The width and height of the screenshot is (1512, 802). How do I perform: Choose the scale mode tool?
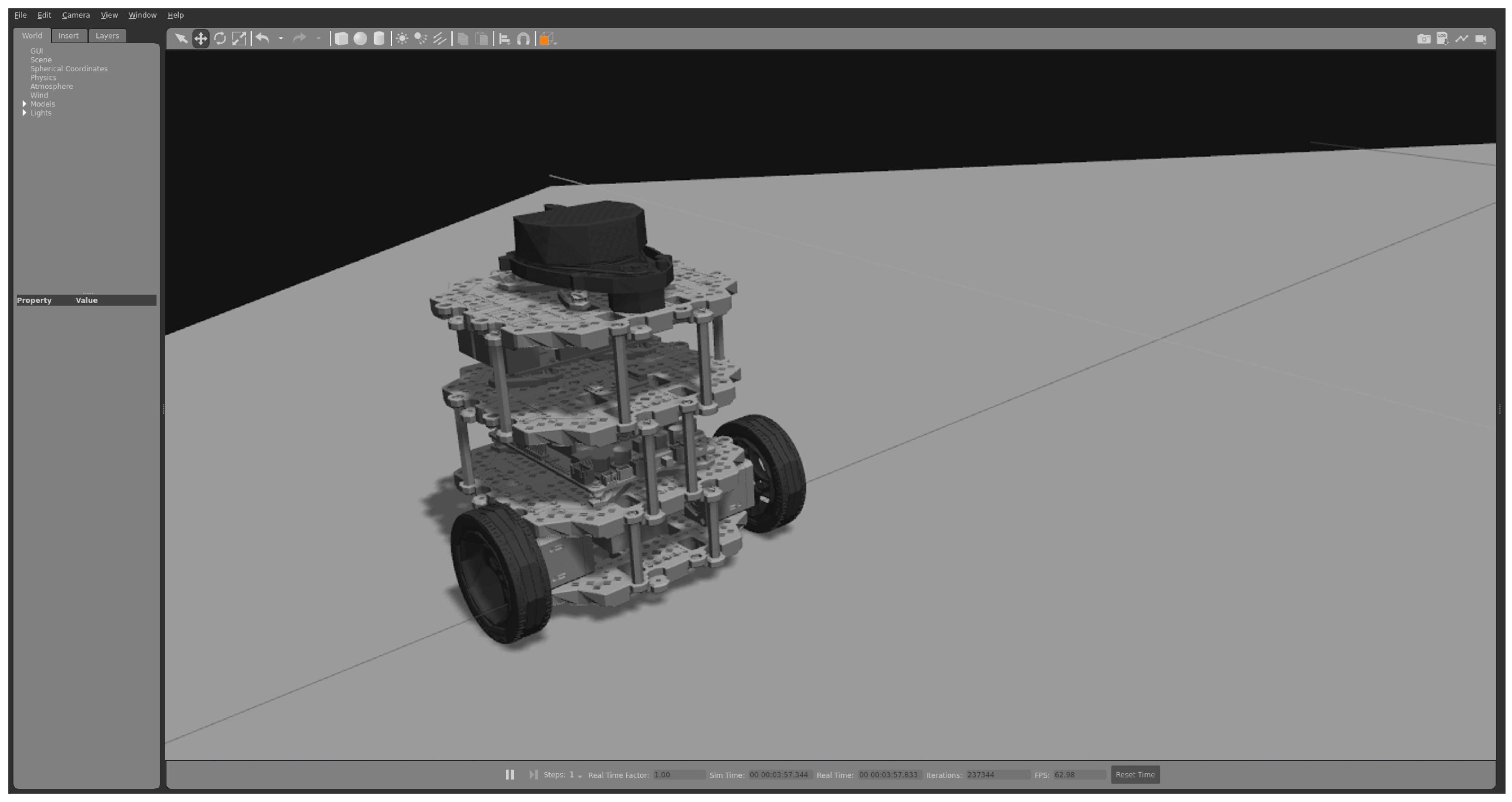(239, 39)
